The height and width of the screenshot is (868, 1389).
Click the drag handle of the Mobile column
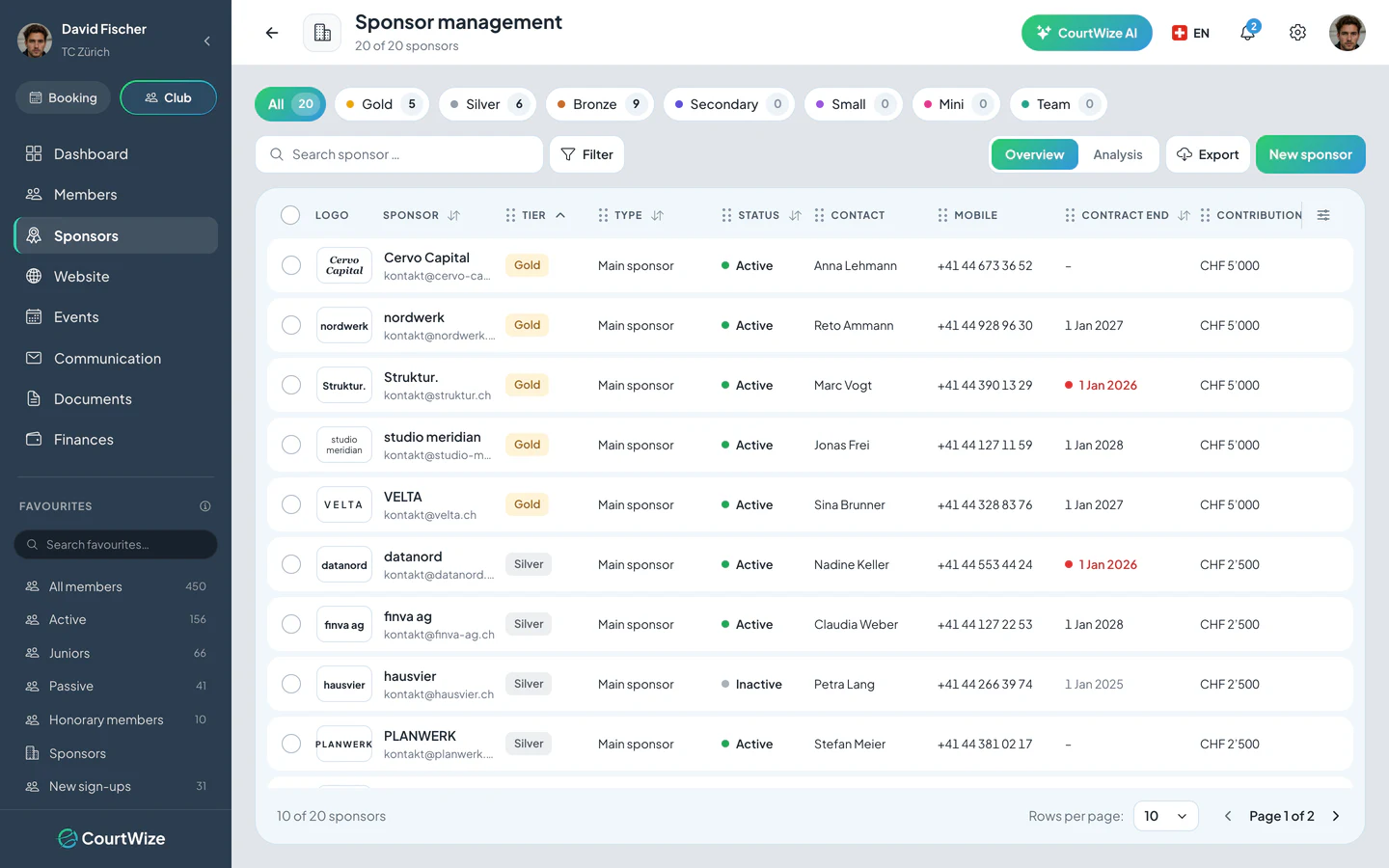(942, 215)
